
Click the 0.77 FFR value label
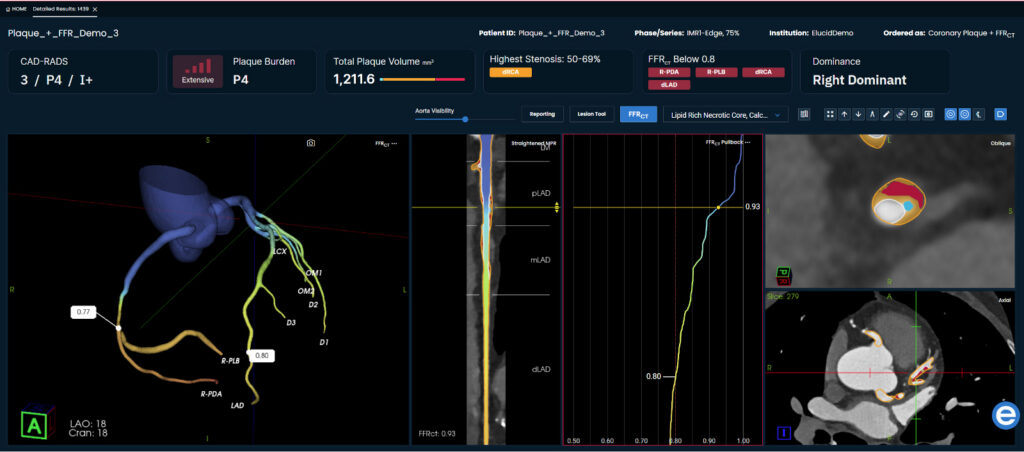point(83,312)
